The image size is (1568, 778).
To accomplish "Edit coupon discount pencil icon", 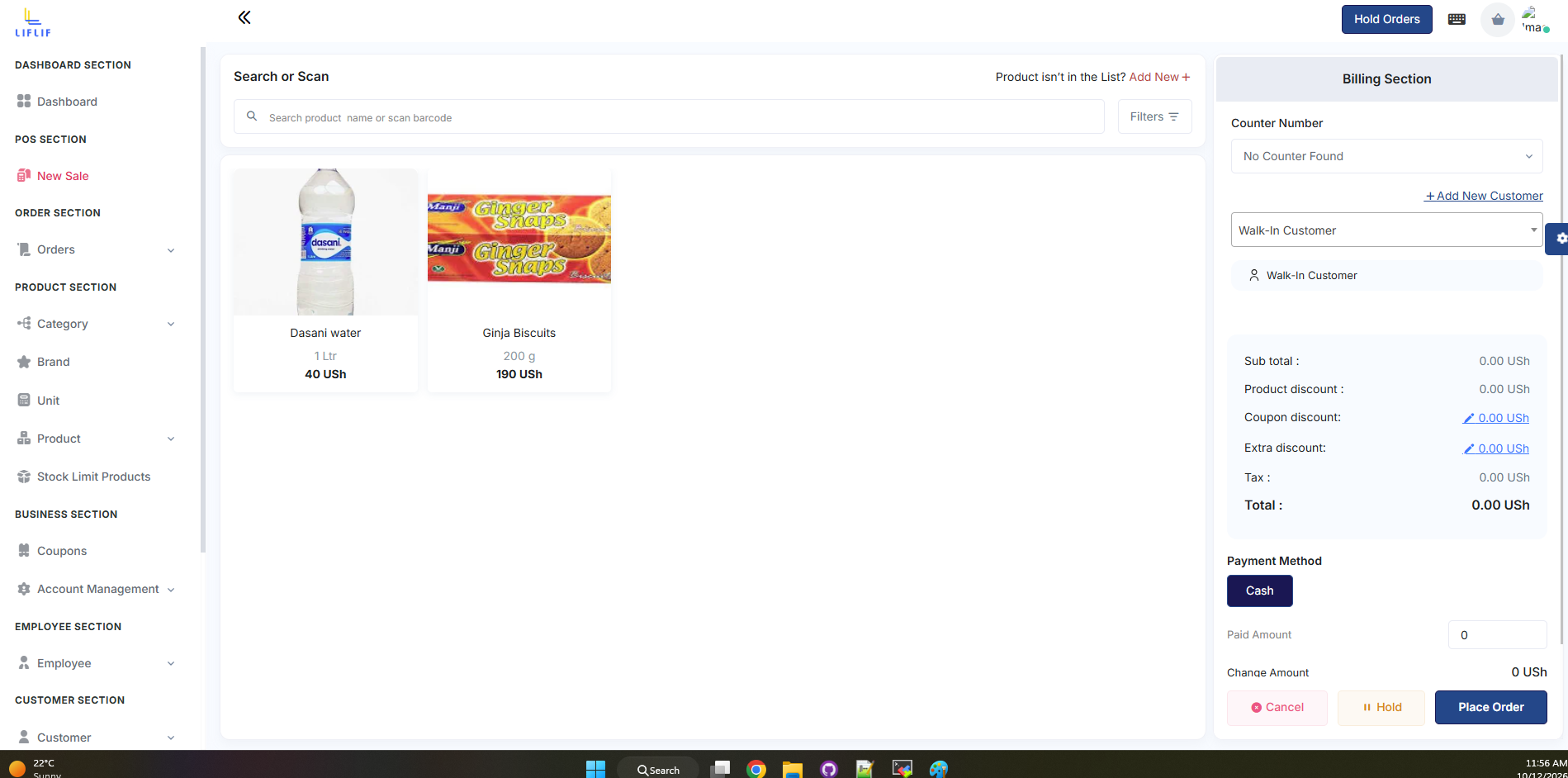I will pyautogui.click(x=1469, y=419).
